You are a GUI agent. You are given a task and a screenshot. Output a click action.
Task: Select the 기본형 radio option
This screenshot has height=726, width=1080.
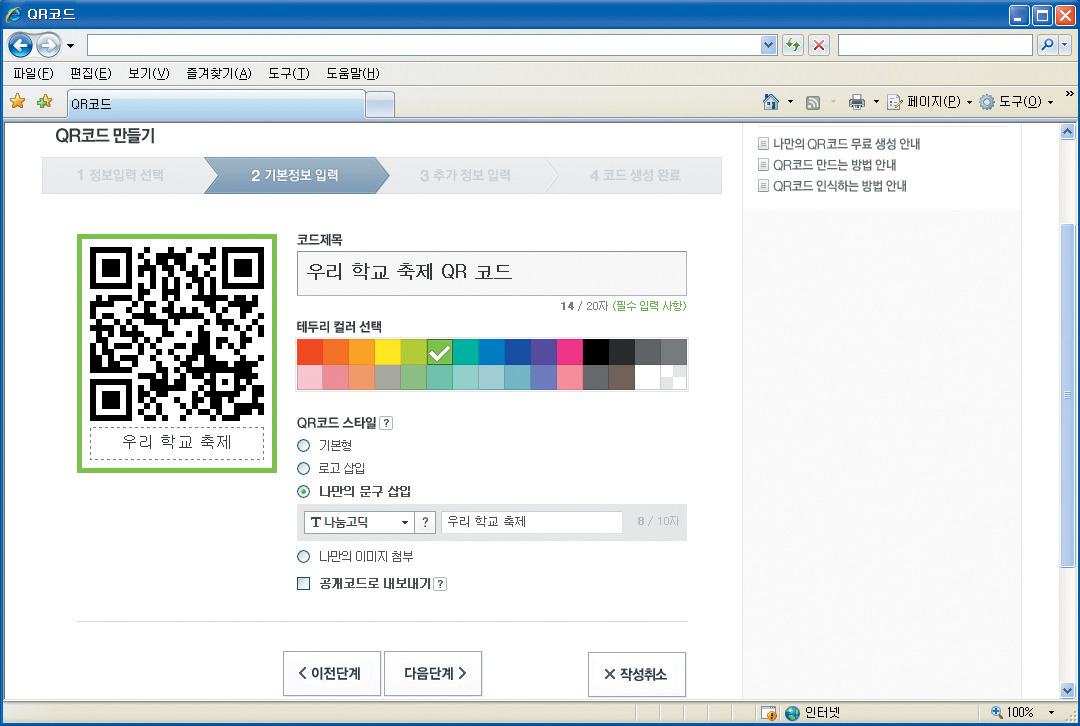coord(304,445)
